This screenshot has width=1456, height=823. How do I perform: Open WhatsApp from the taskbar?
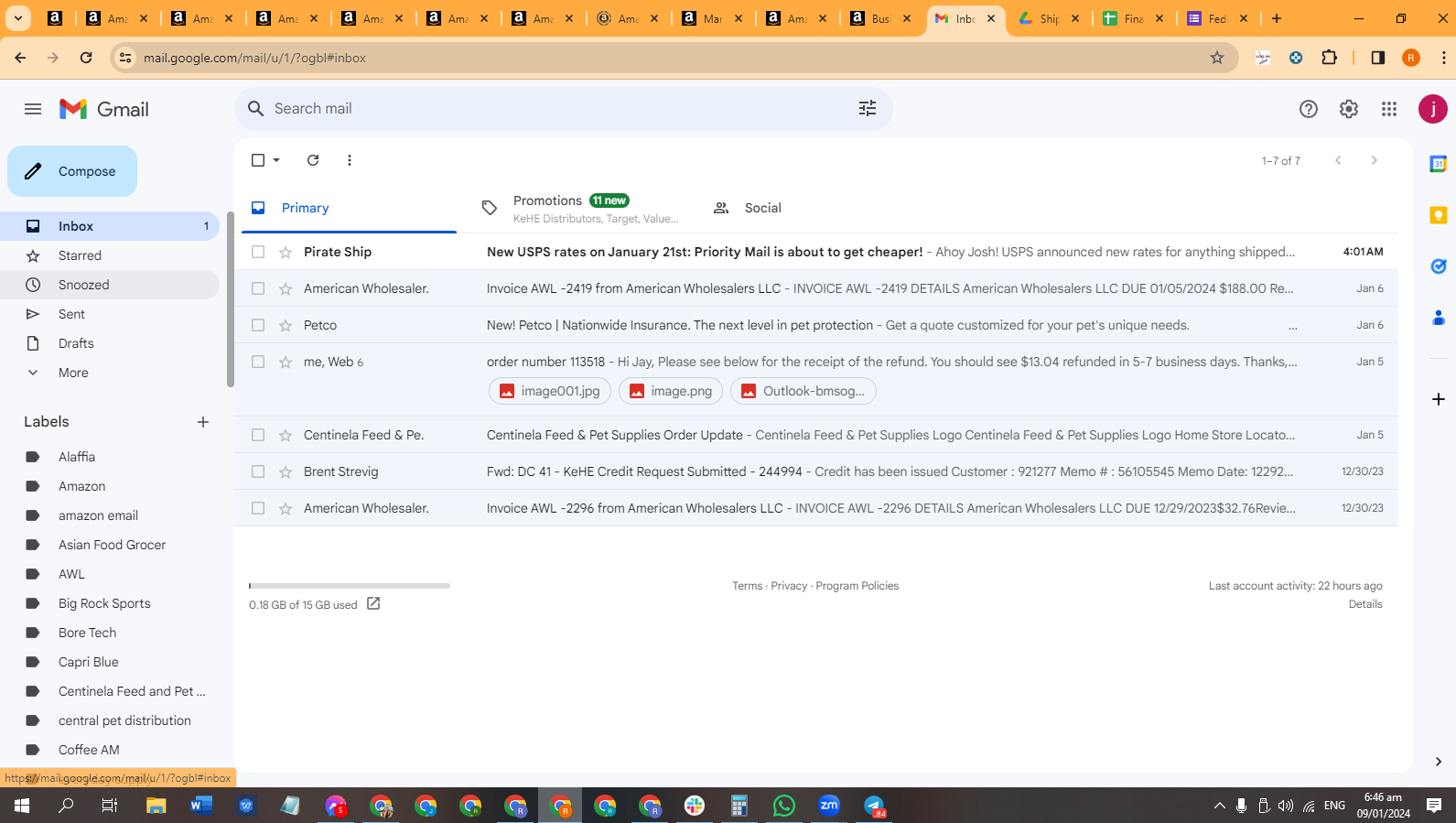784,806
